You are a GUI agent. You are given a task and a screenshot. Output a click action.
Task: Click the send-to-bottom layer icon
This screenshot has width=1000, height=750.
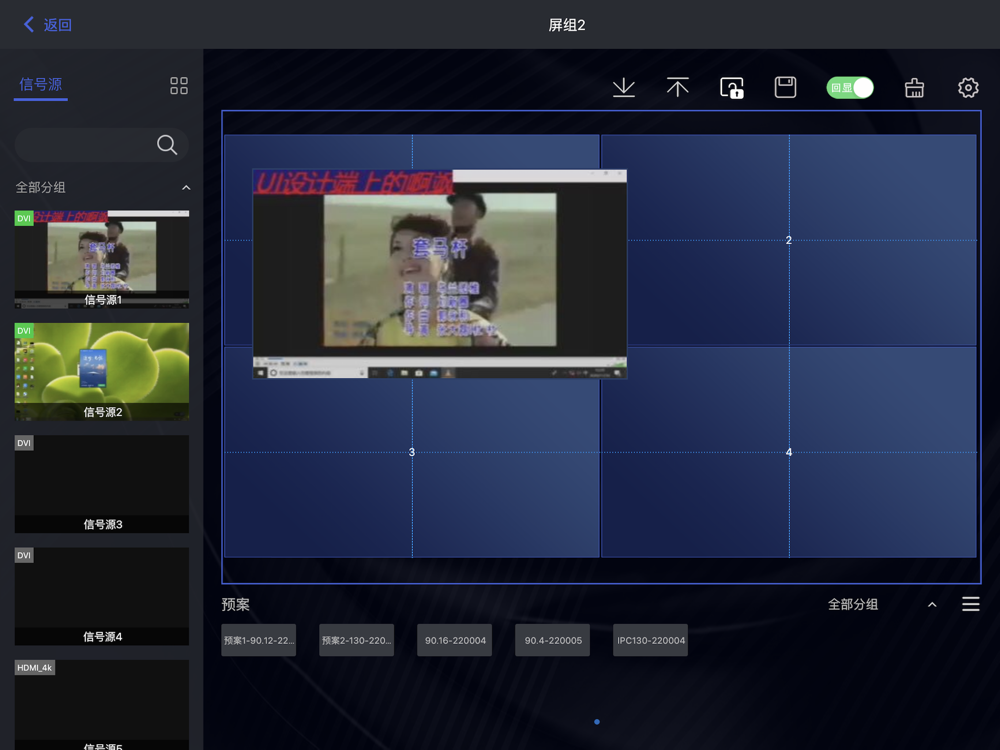point(624,87)
